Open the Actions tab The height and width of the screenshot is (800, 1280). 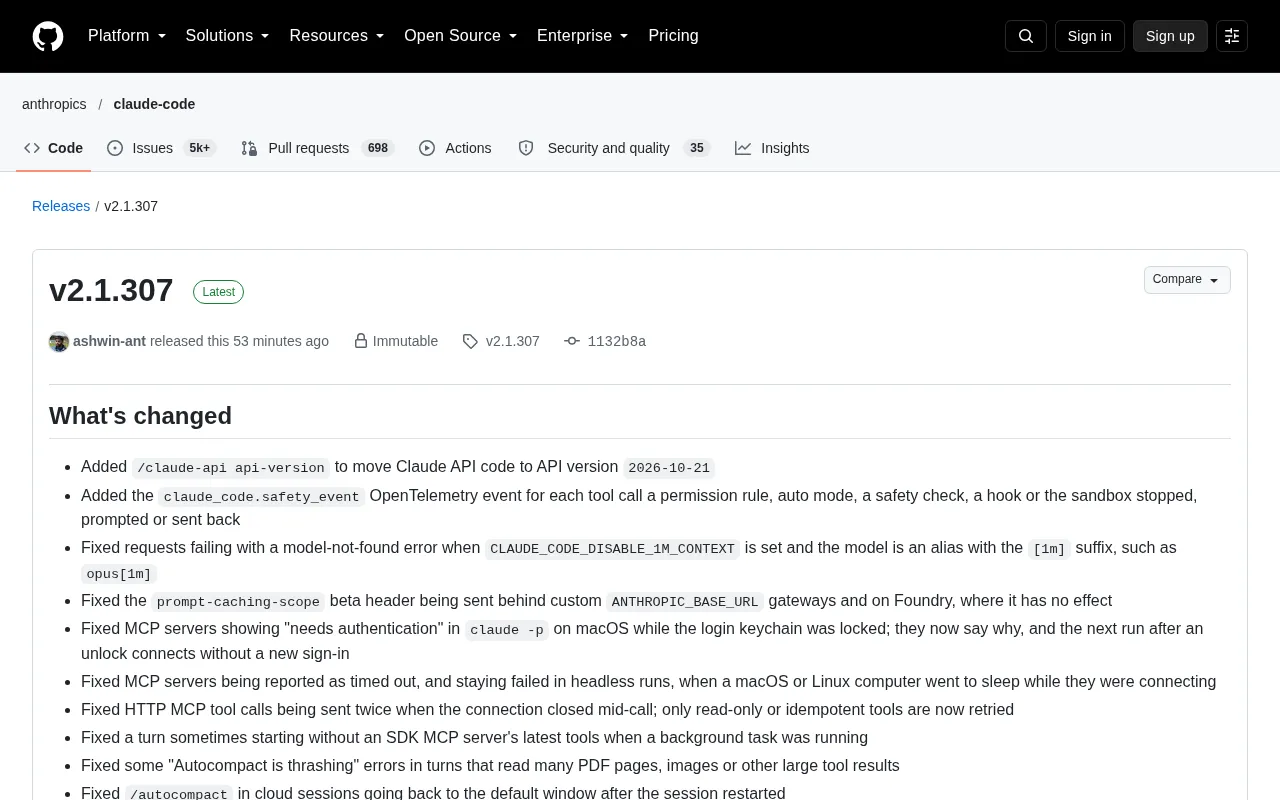[455, 148]
